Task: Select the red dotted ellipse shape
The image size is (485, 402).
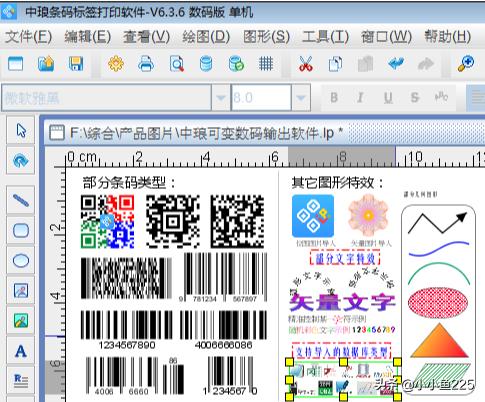Action: coord(438,302)
